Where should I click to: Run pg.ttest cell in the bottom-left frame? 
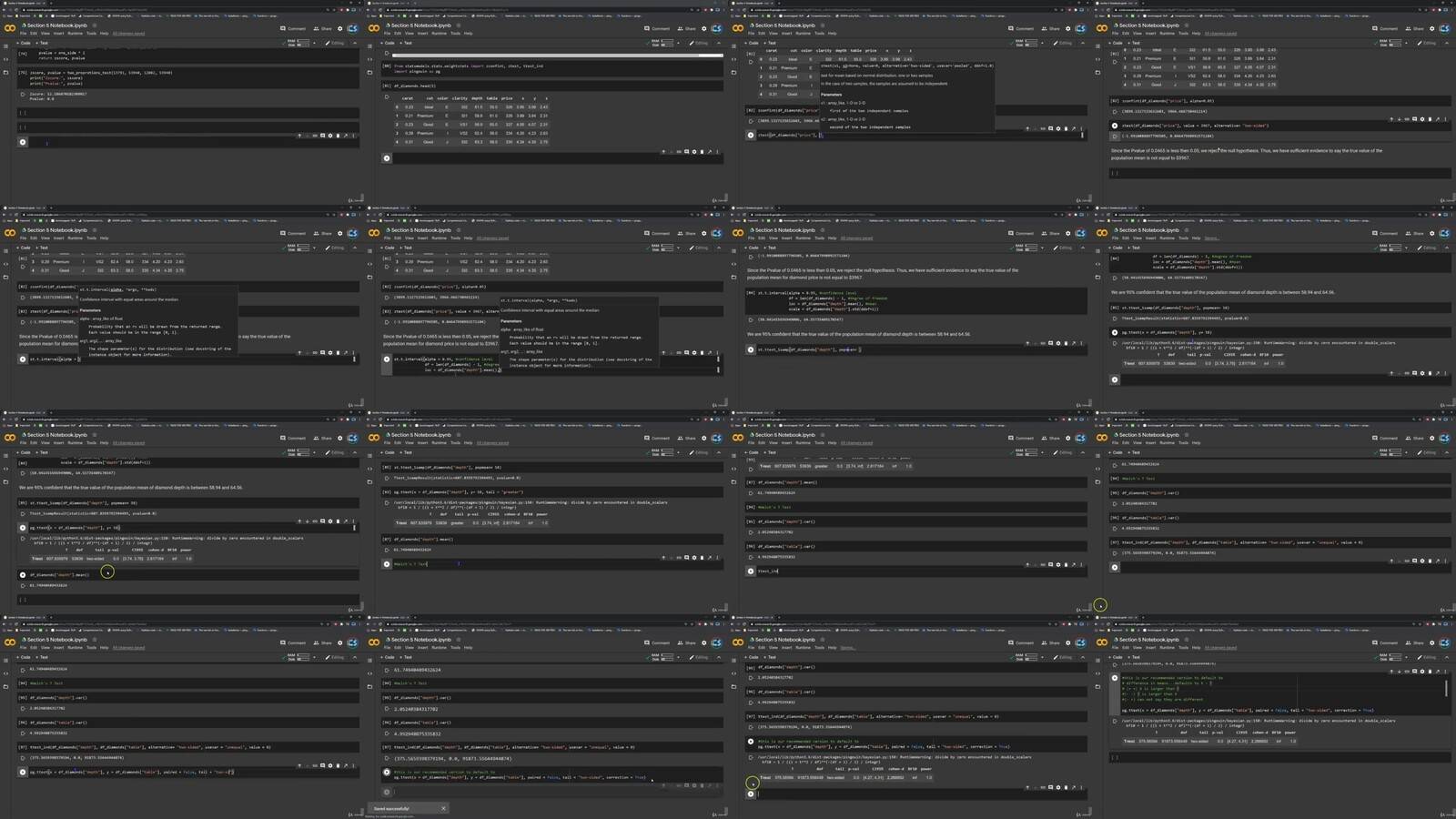pos(23,772)
